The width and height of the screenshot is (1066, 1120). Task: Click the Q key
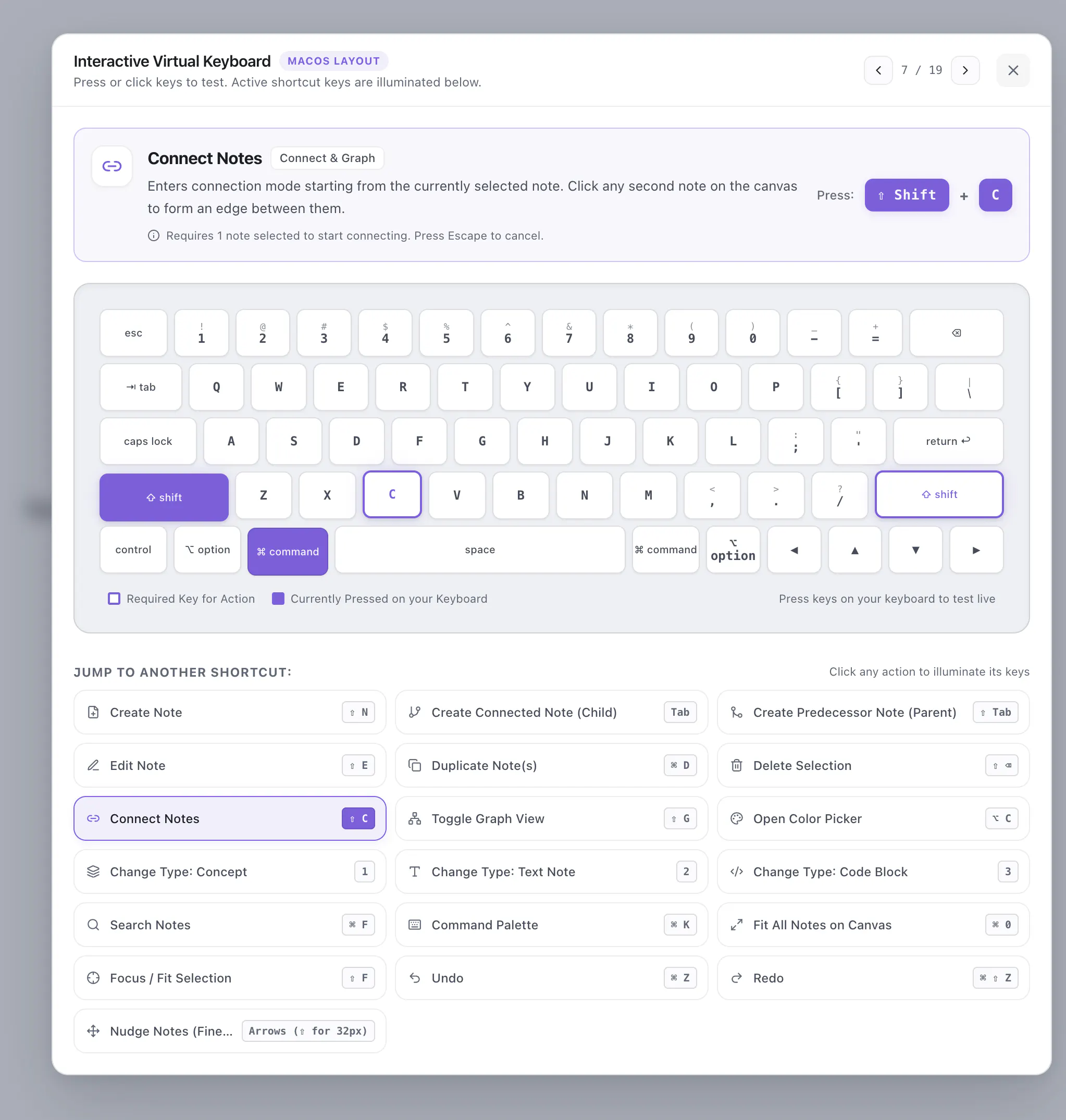(217, 387)
